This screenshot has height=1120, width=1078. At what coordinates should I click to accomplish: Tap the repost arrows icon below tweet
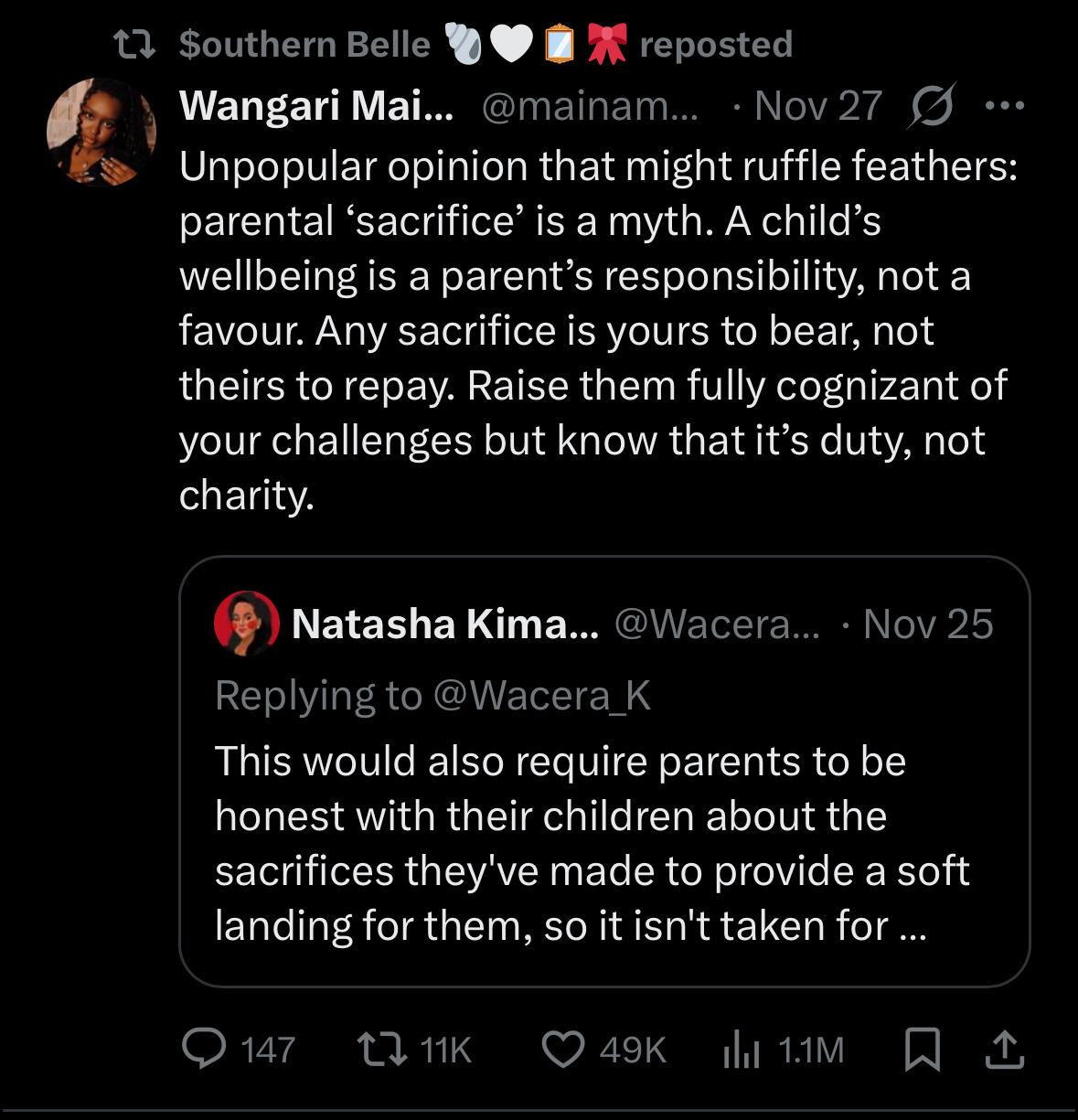[x=381, y=1049]
